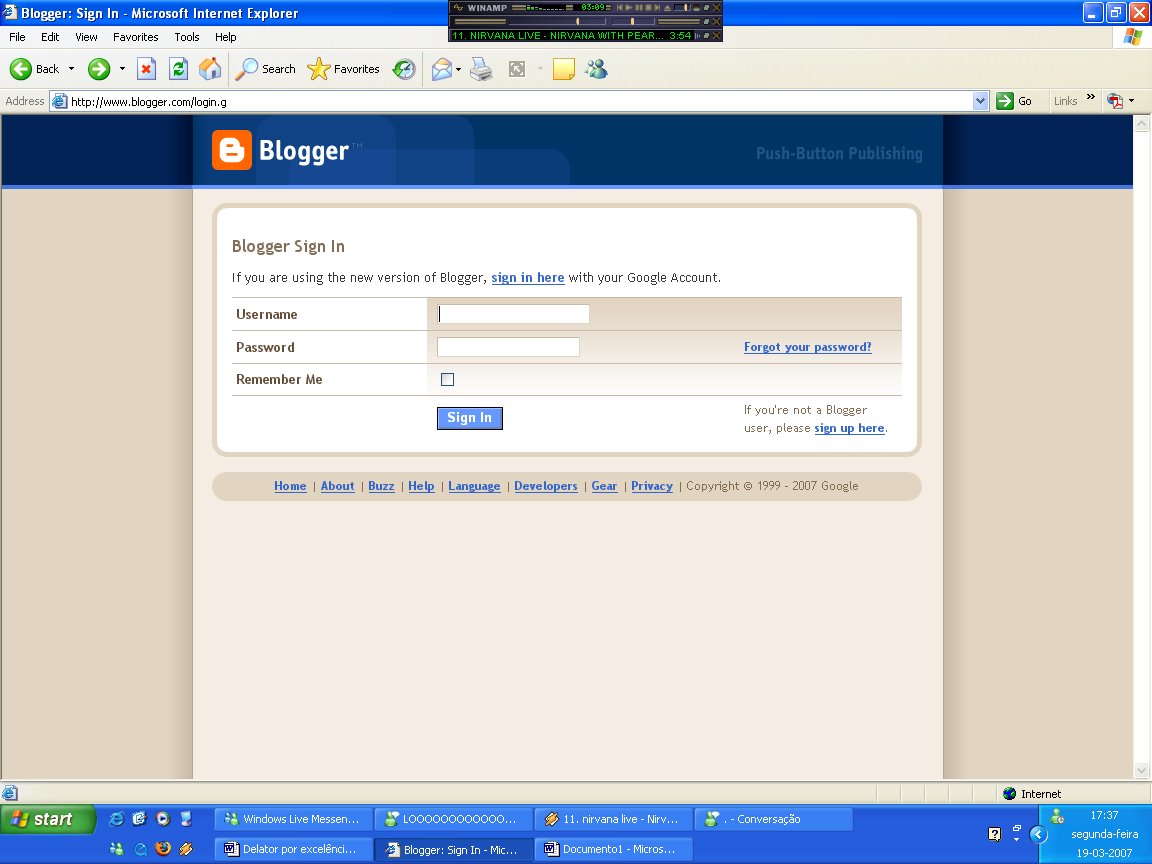Click the Winamp pause button
Image resolution: width=1152 pixels, height=864 pixels.
point(638,7)
